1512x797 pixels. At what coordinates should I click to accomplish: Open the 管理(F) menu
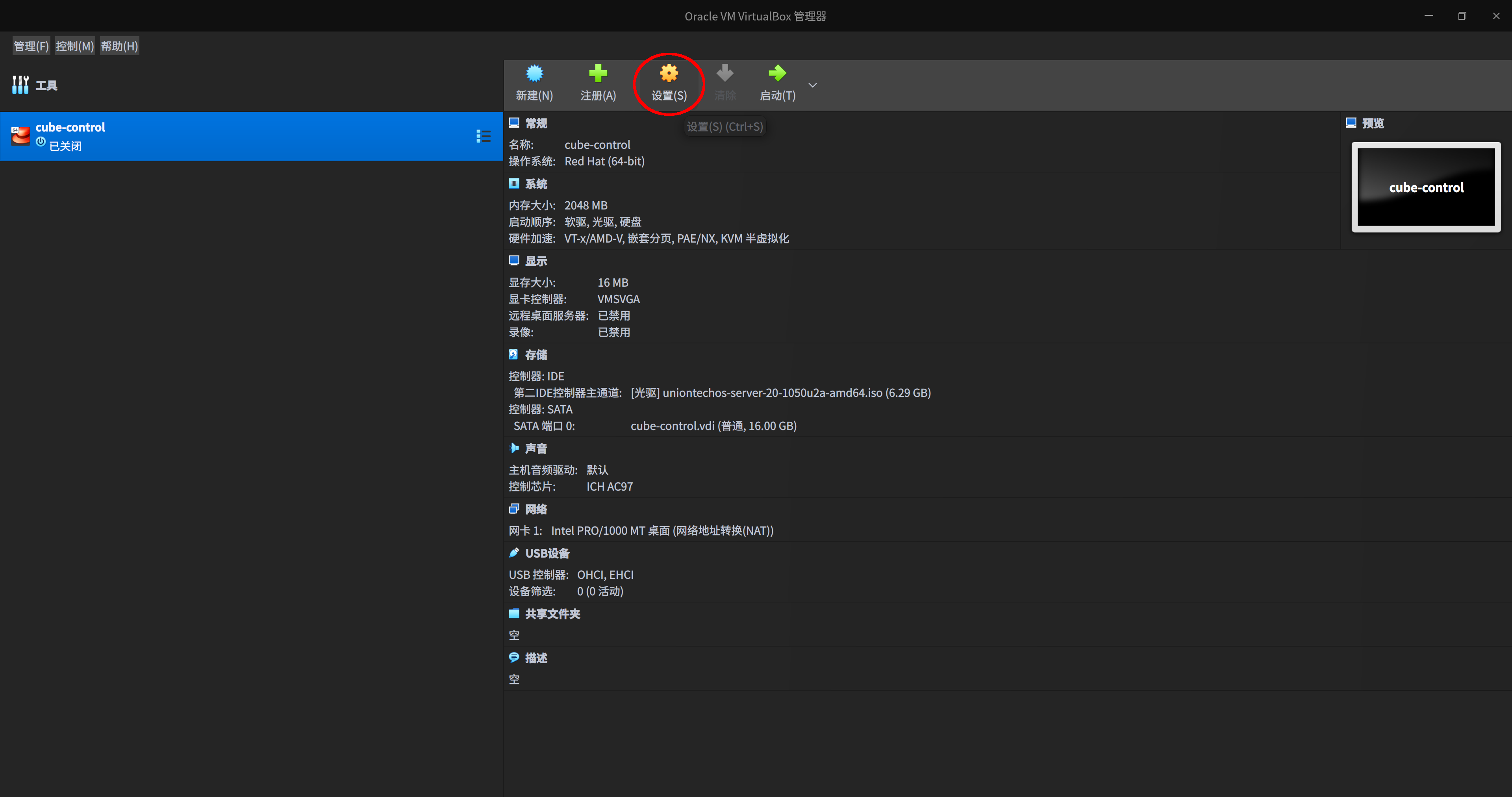pos(31,45)
